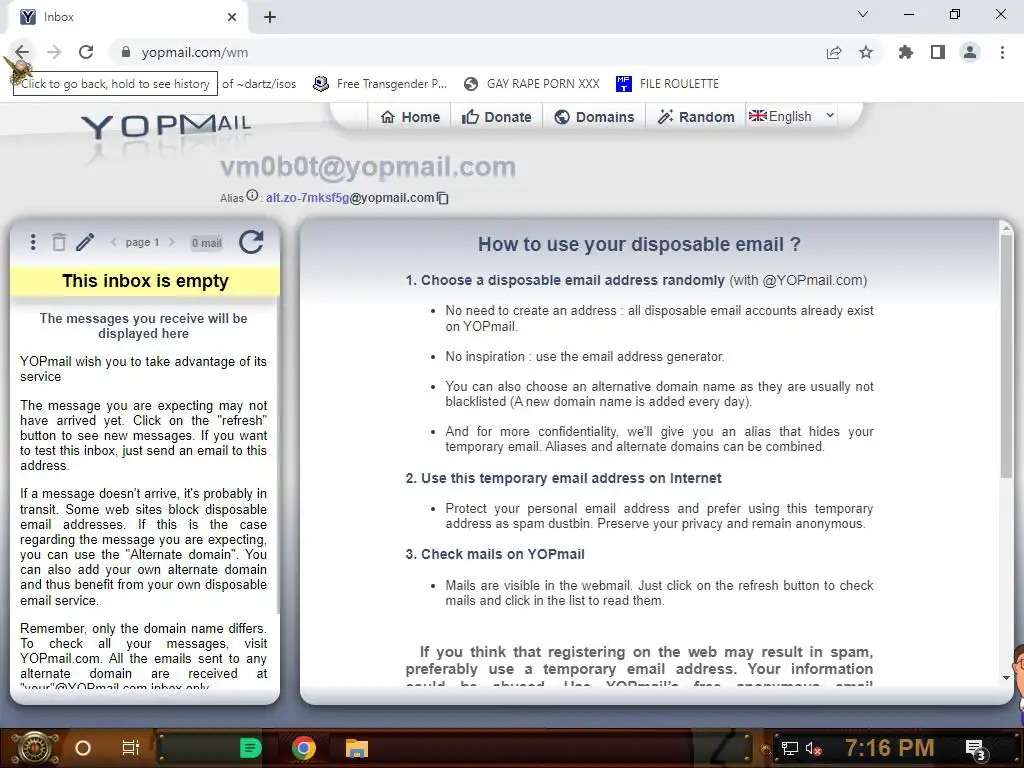Click 'How to use your disposable email ?' heading
The height and width of the screenshot is (768, 1024).
639,244
